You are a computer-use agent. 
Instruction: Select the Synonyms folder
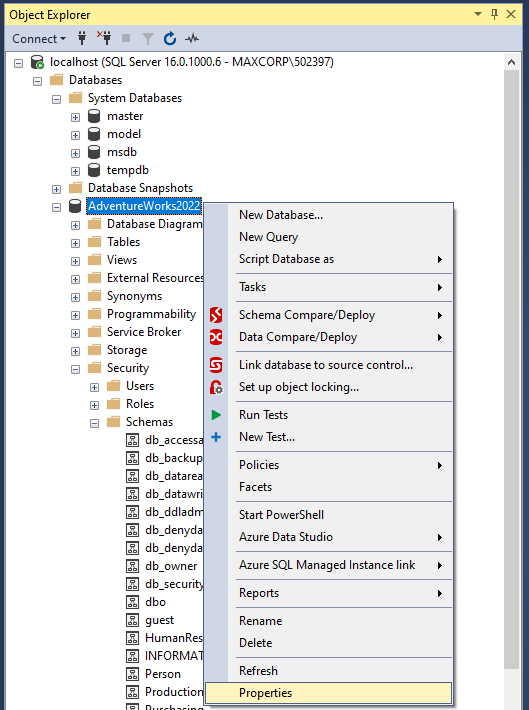click(135, 296)
